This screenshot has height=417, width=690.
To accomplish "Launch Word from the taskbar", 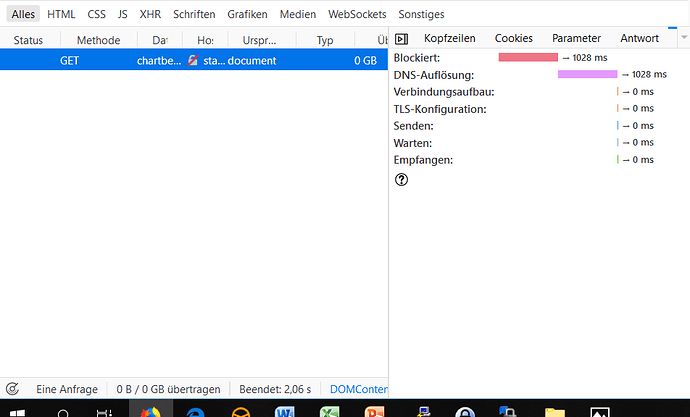I will pos(284,411).
